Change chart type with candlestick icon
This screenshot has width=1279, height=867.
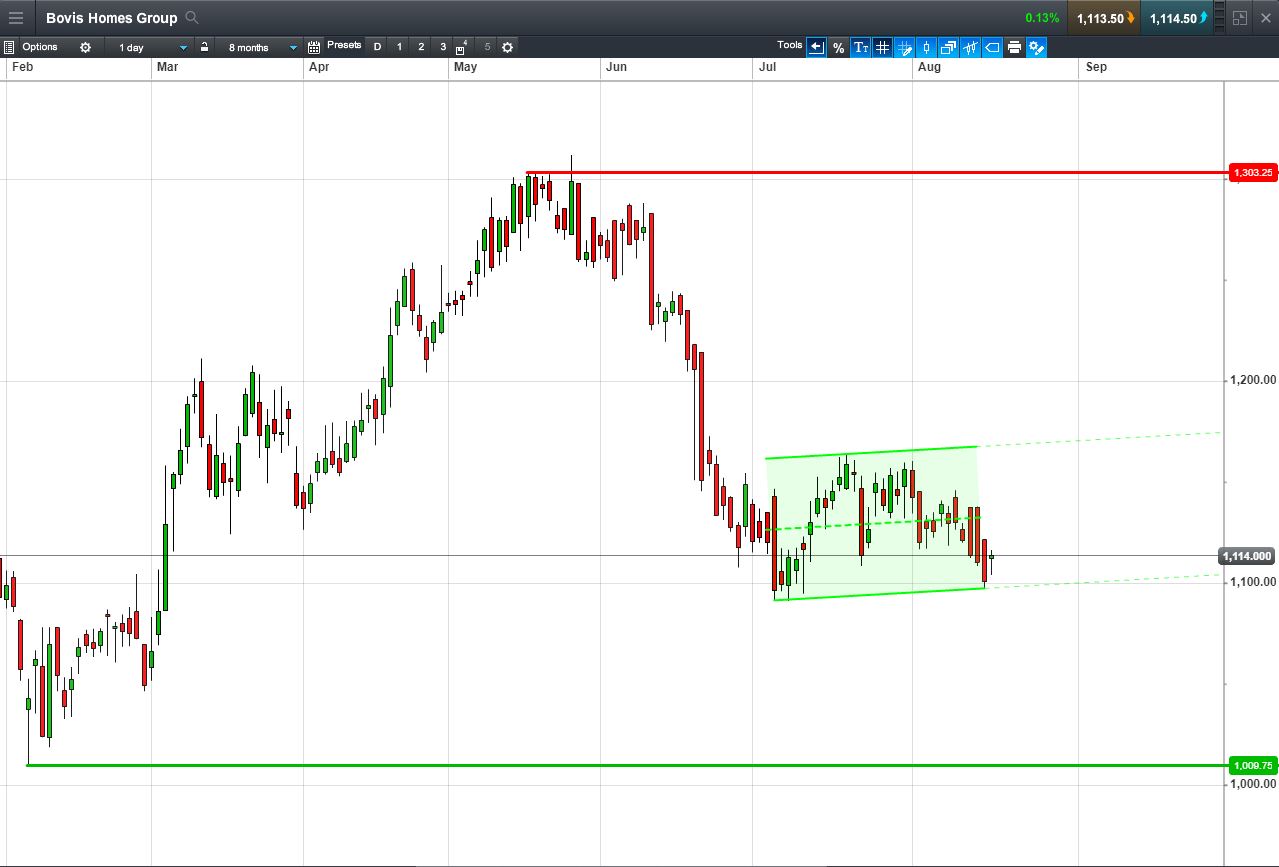point(926,47)
